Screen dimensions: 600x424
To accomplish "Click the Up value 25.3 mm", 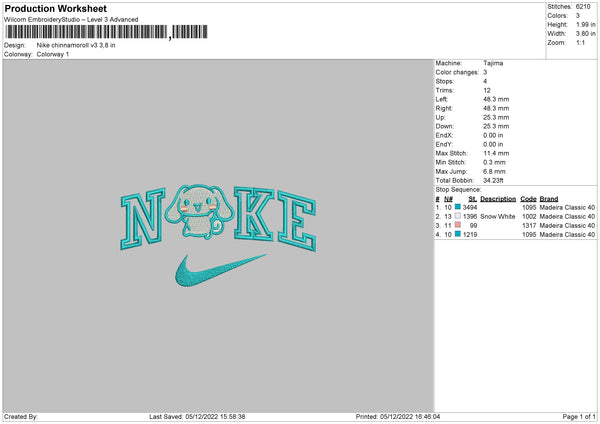I will click(x=496, y=117).
